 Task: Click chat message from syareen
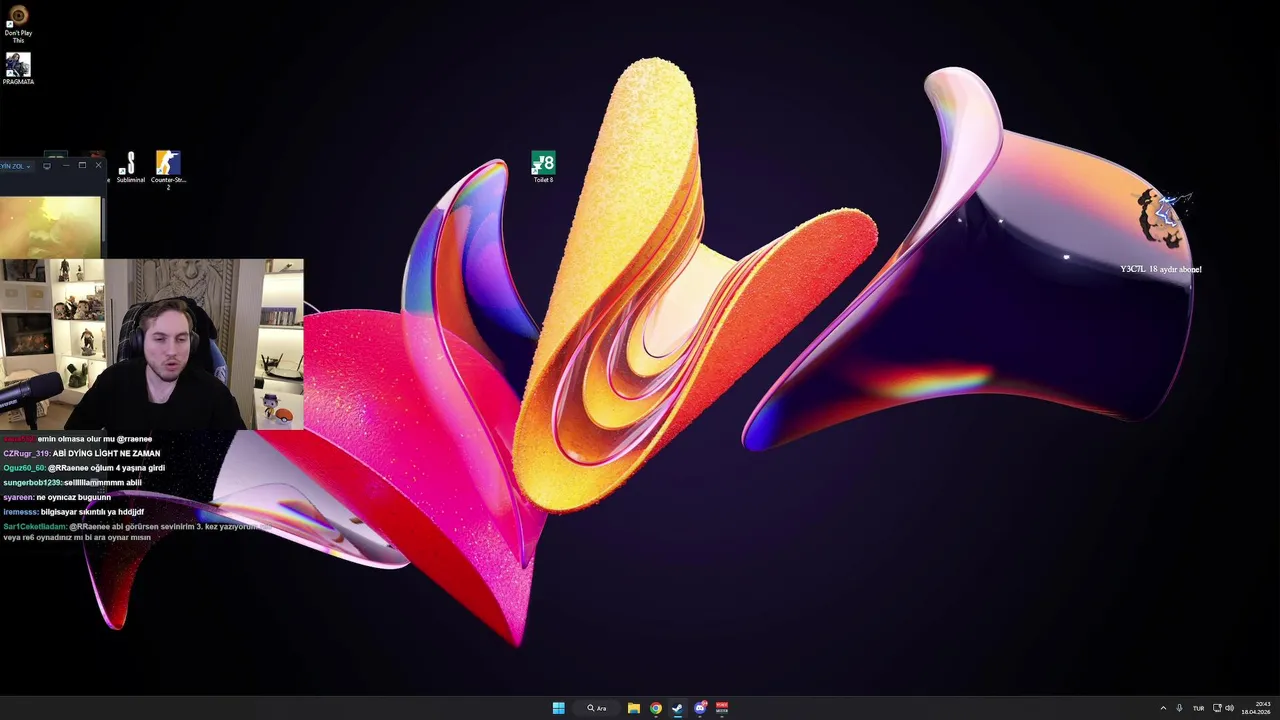(x=57, y=497)
